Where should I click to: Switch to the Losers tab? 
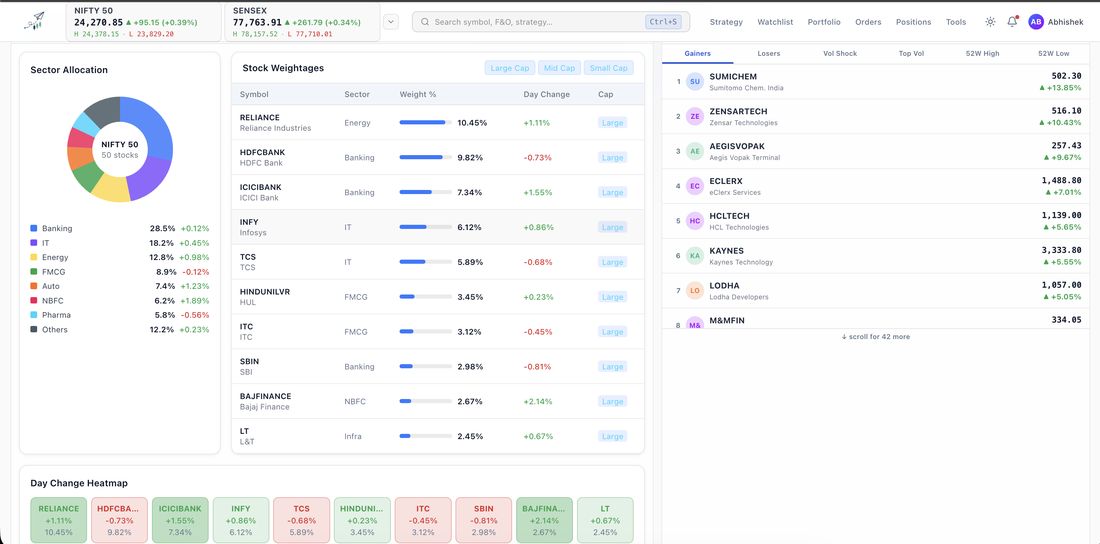click(x=768, y=53)
